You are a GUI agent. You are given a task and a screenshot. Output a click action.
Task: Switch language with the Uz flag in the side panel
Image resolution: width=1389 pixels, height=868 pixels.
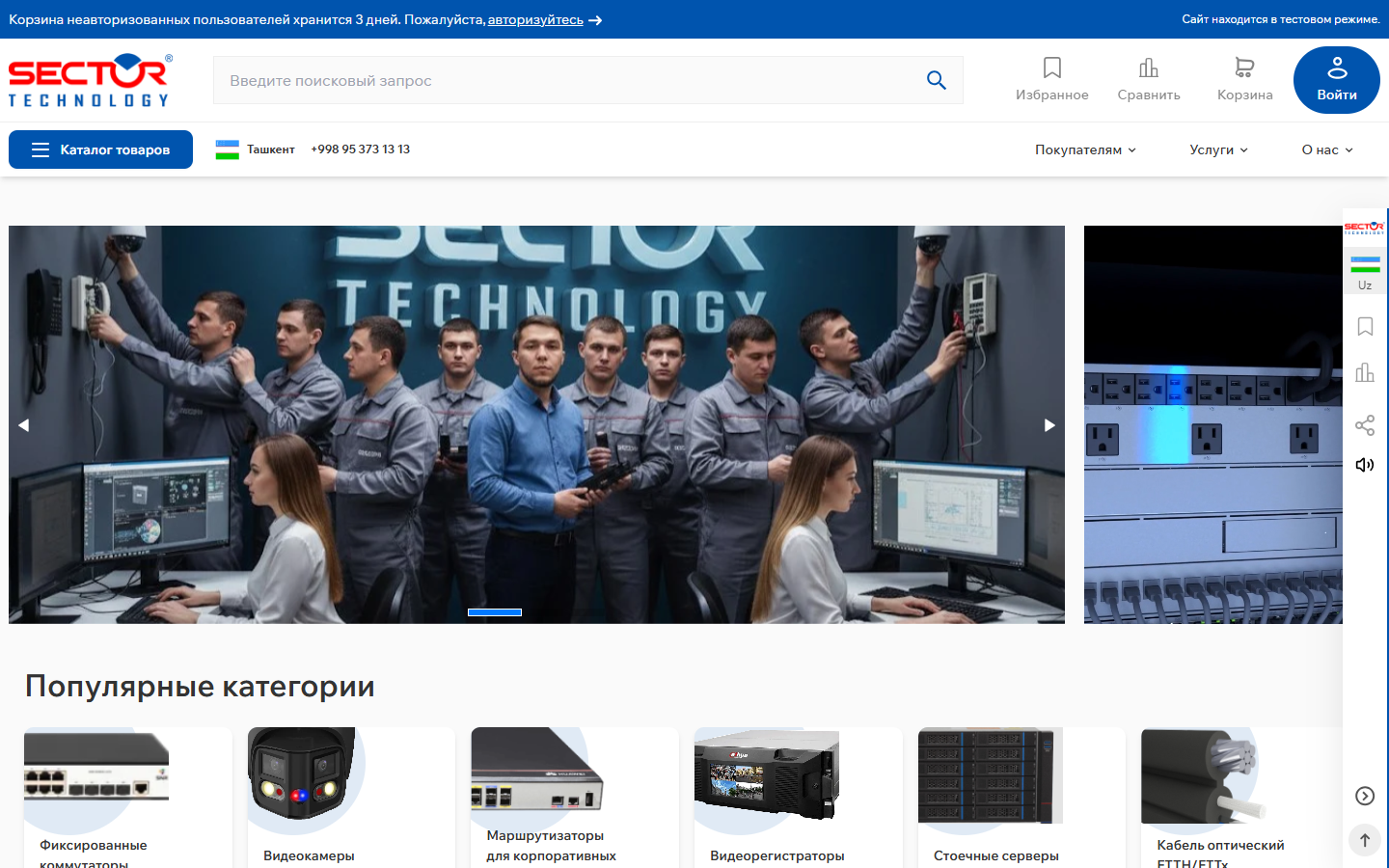click(1365, 273)
